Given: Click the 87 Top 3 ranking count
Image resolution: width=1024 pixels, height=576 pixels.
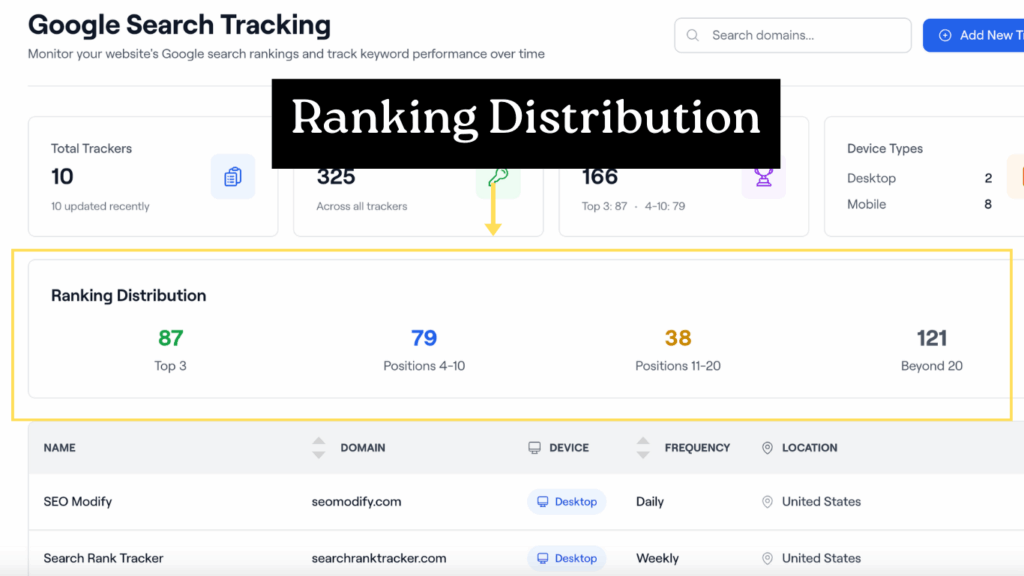Looking at the screenshot, I should point(170,338).
